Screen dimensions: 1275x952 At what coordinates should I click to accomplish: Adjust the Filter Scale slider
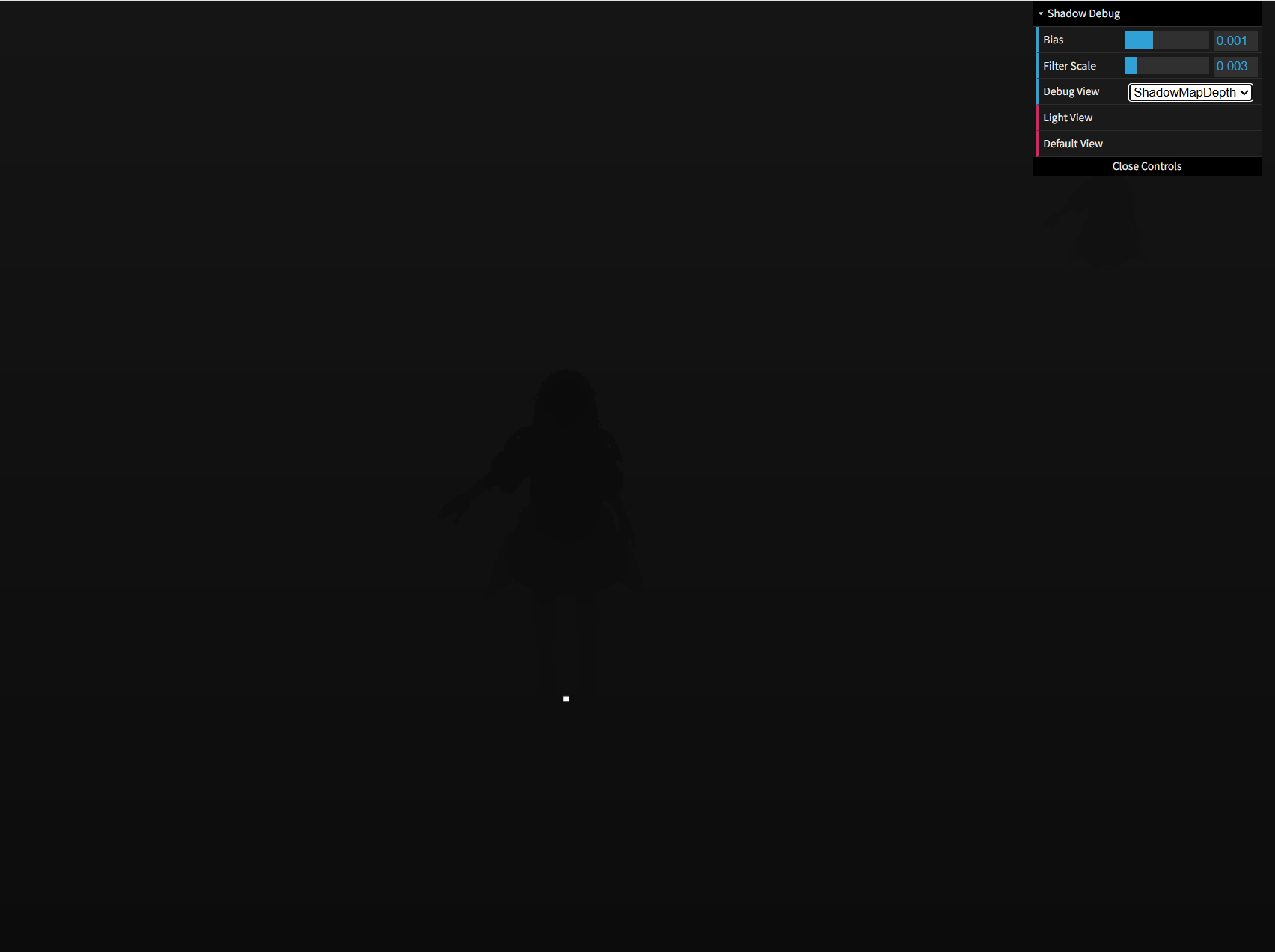[1167, 66]
